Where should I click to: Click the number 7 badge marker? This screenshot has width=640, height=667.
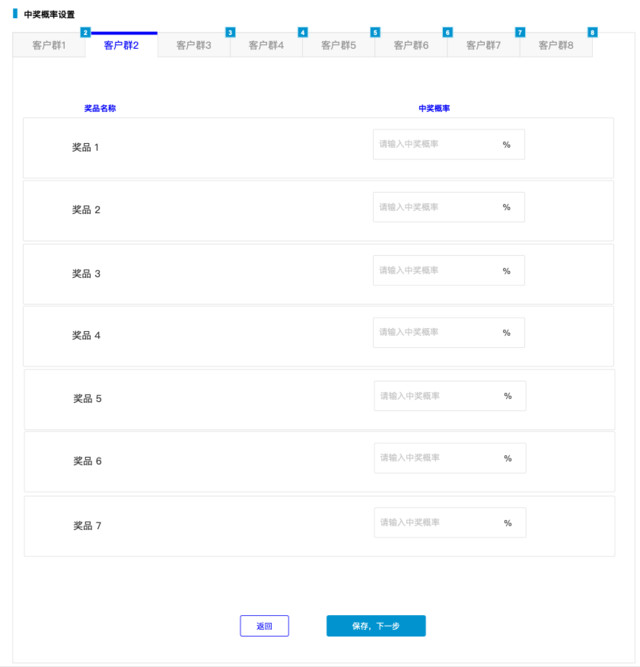pos(520,32)
